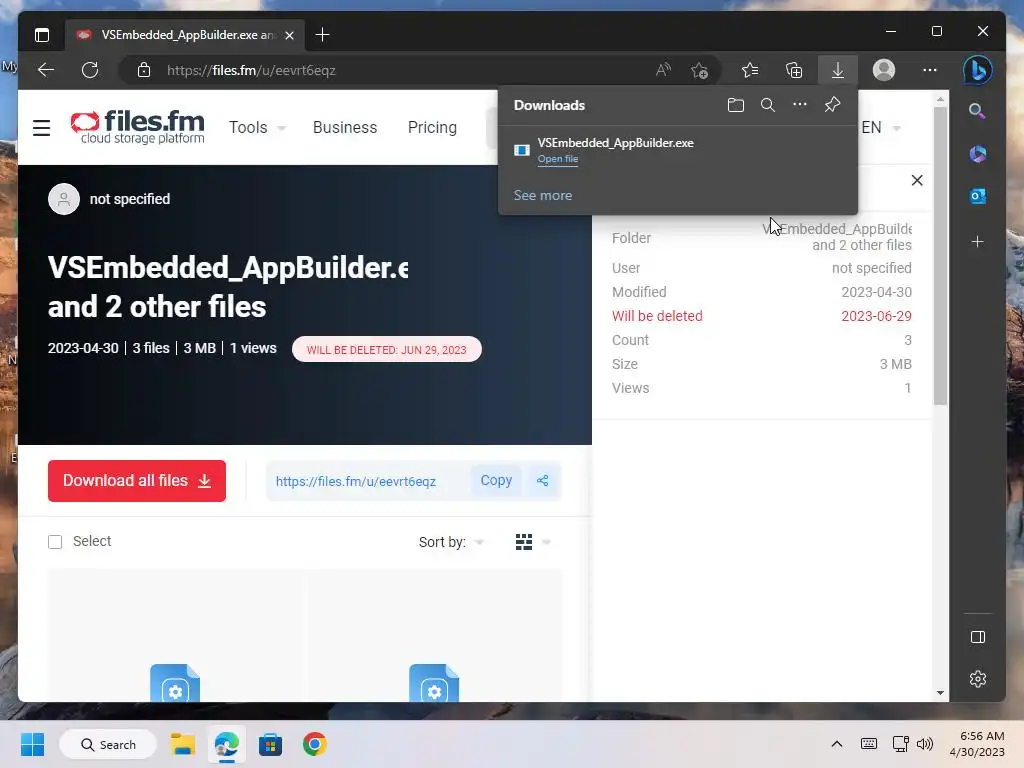Viewport: 1024px width, 768px height.
Task: Open Microsoft 365 icon in sidebar
Action: [x=978, y=154]
